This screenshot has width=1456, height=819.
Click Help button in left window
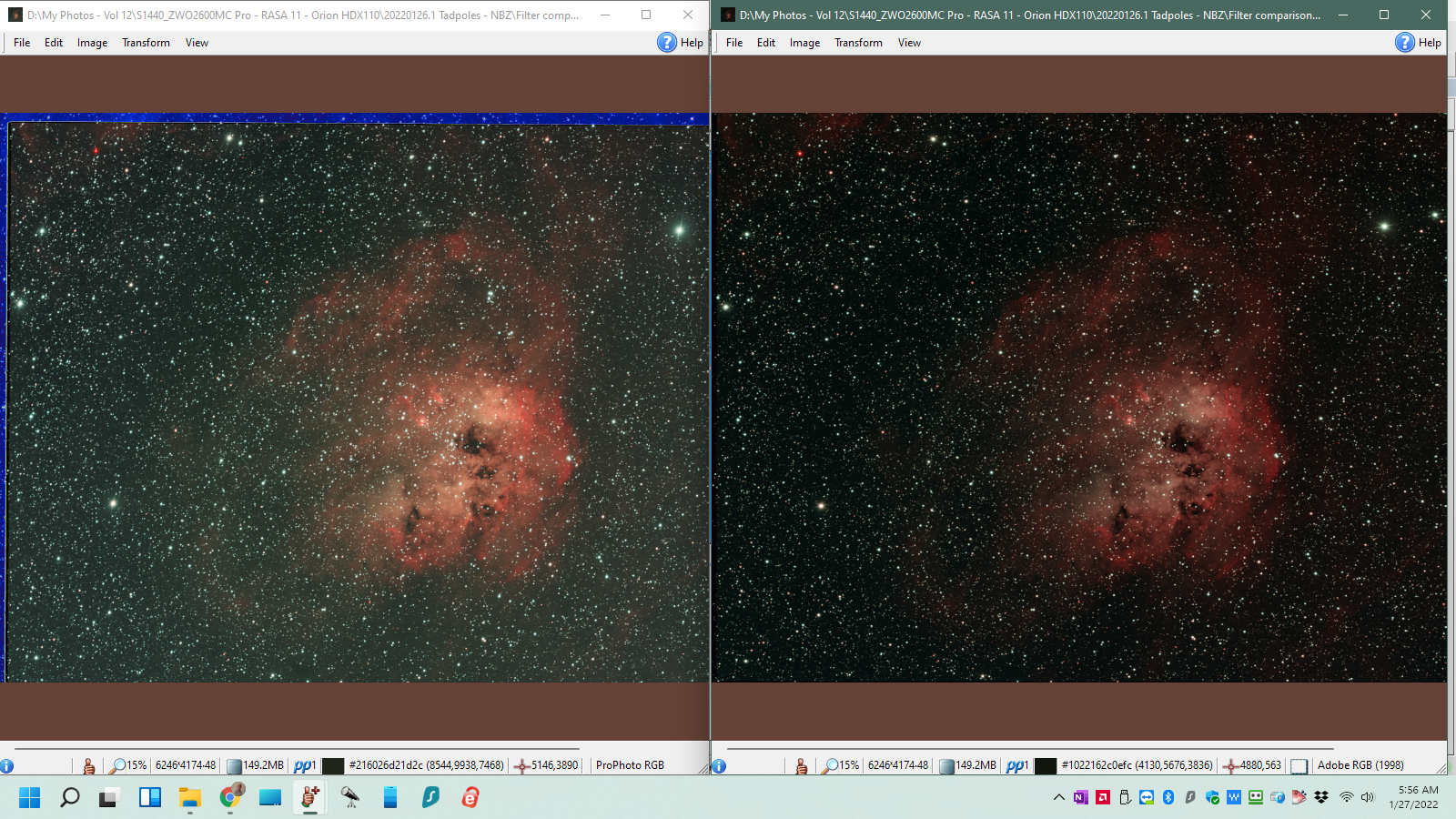[x=680, y=43]
